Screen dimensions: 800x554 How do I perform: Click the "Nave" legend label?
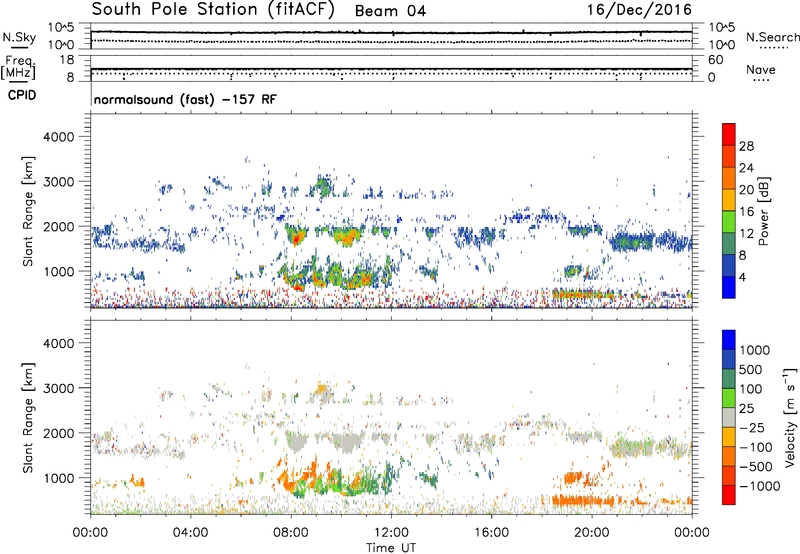761,70
